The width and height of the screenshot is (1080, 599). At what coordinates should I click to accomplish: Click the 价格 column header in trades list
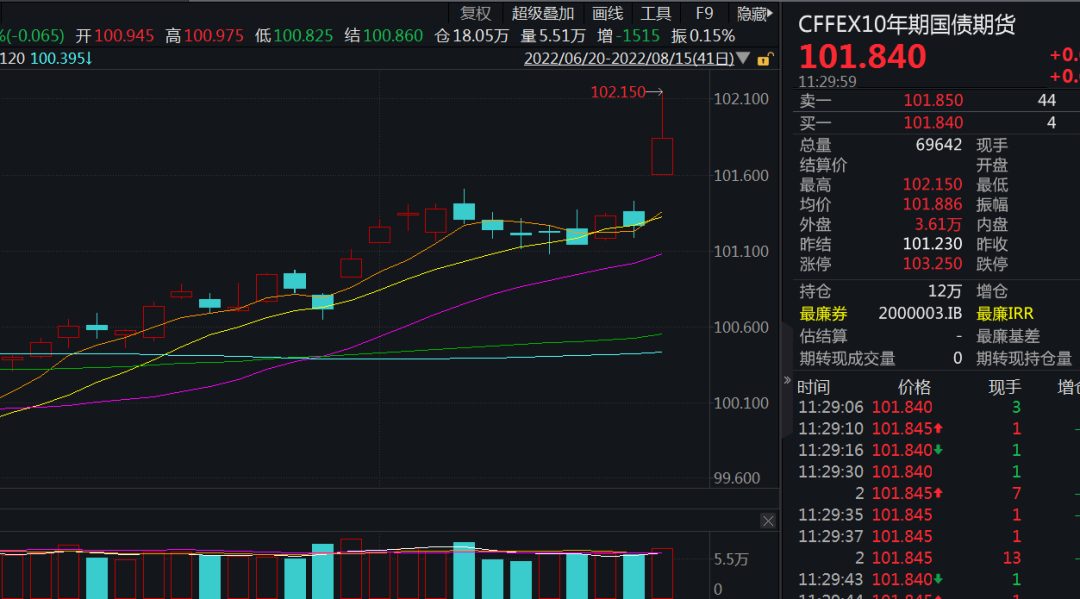click(914, 387)
